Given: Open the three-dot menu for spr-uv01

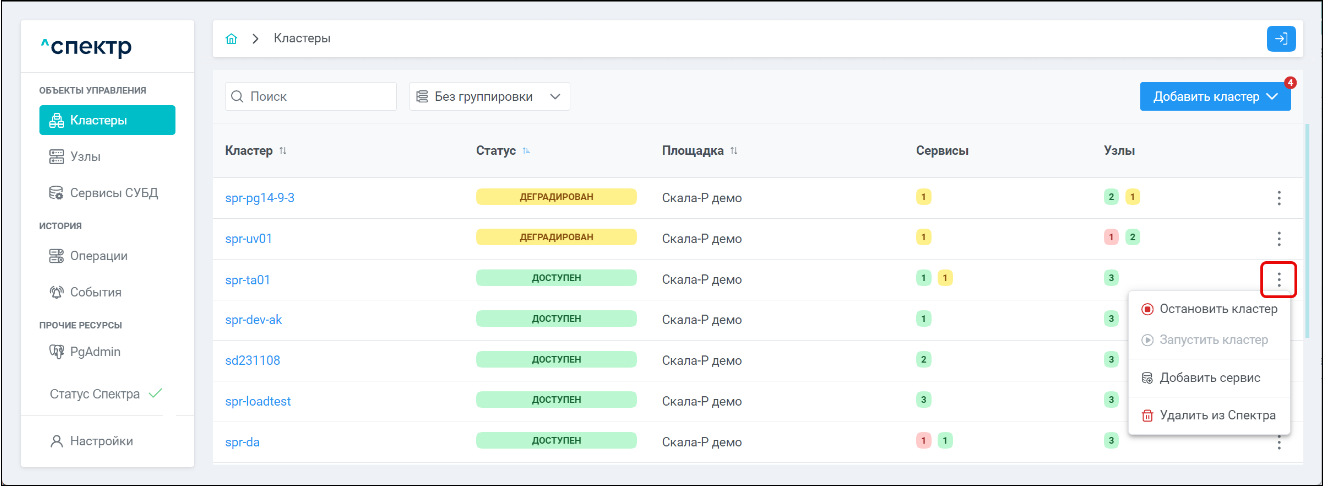Looking at the screenshot, I should click(1279, 239).
